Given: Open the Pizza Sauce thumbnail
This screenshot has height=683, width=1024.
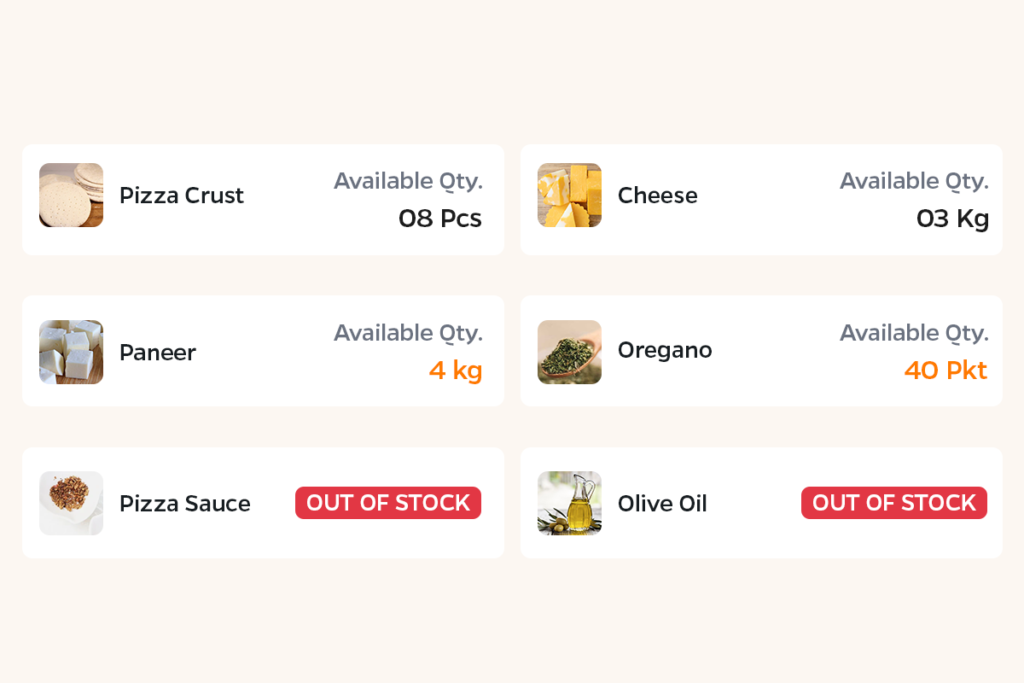Looking at the screenshot, I should (71, 503).
